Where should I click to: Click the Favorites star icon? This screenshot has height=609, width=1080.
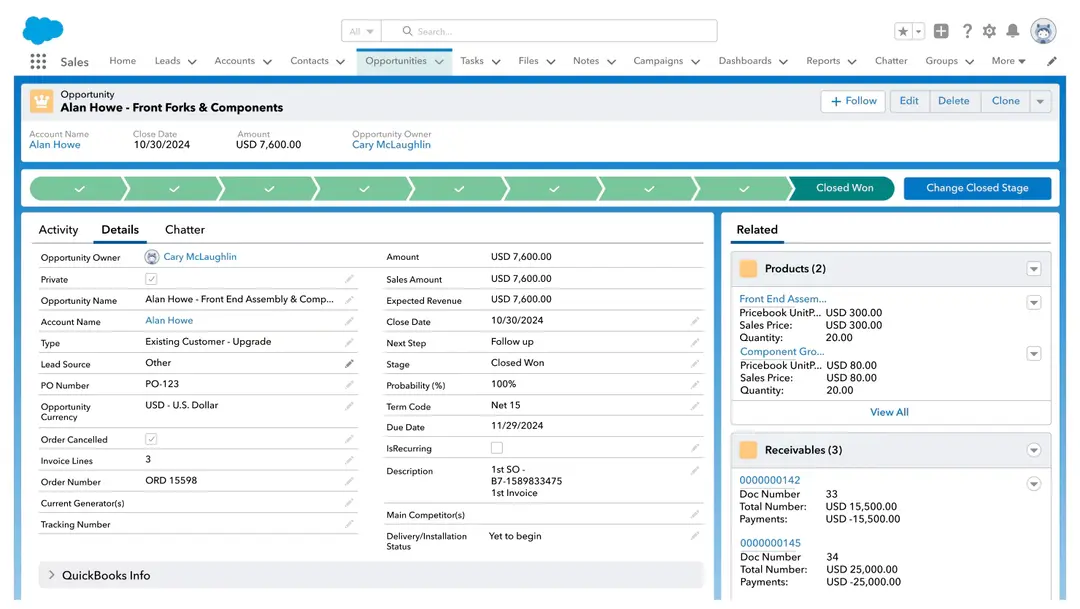pyautogui.click(x=903, y=31)
